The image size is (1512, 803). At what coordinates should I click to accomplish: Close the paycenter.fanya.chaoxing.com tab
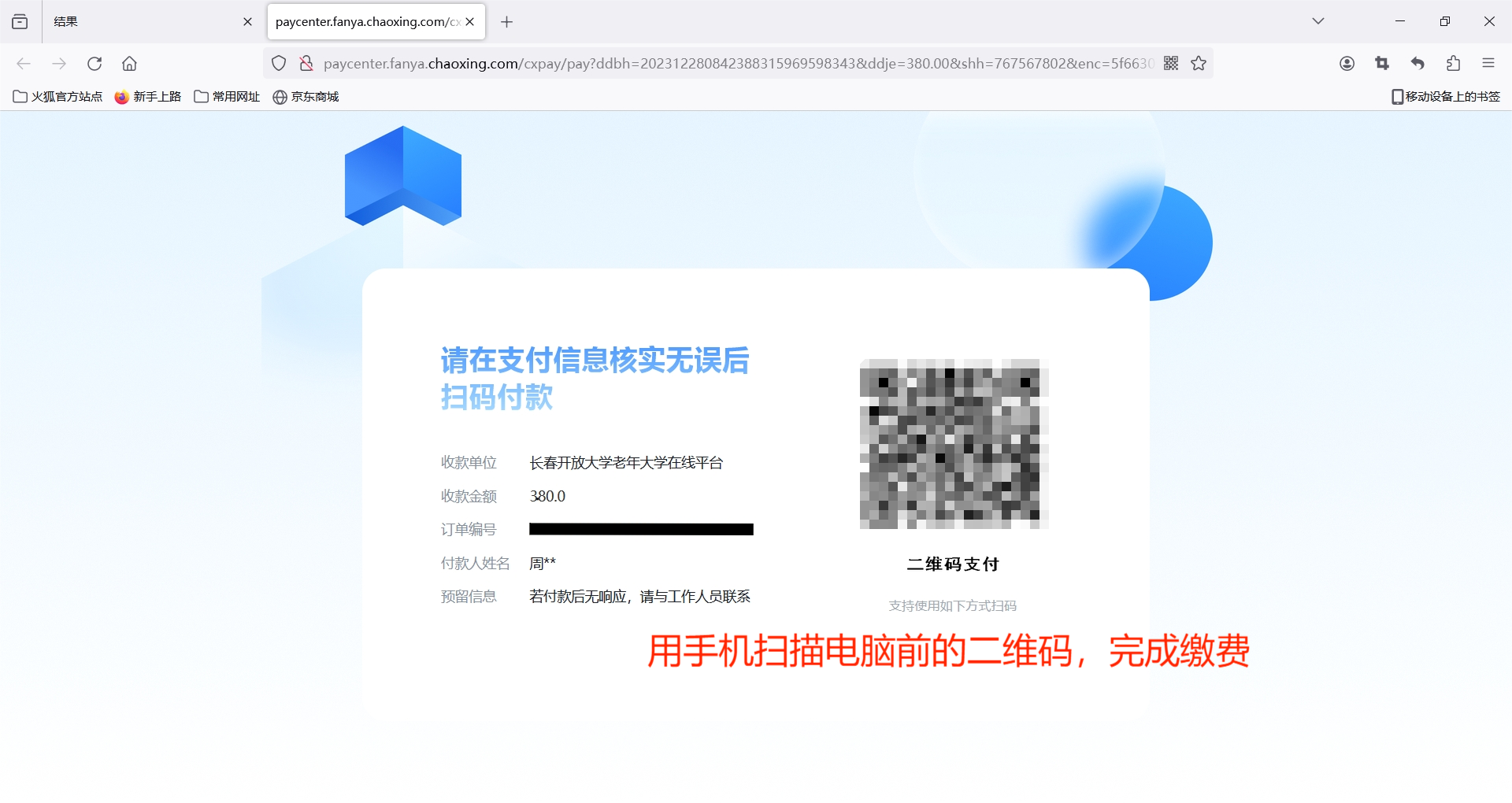(x=470, y=22)
